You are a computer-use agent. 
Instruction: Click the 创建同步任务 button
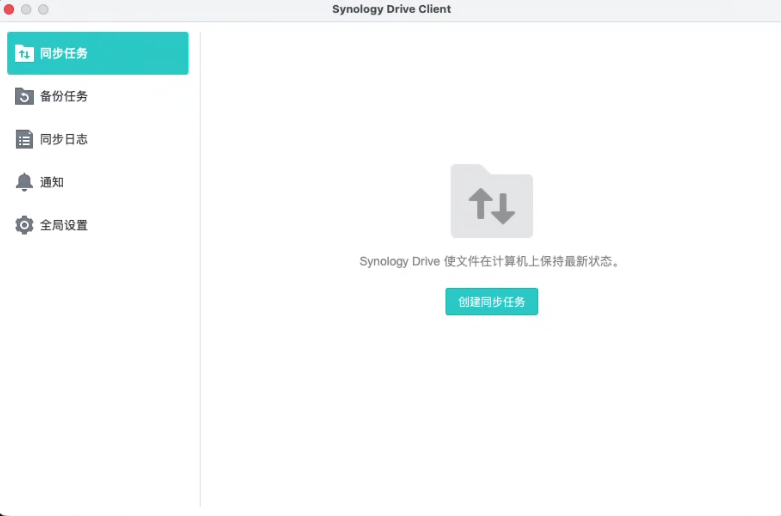[x=492, y=301]
